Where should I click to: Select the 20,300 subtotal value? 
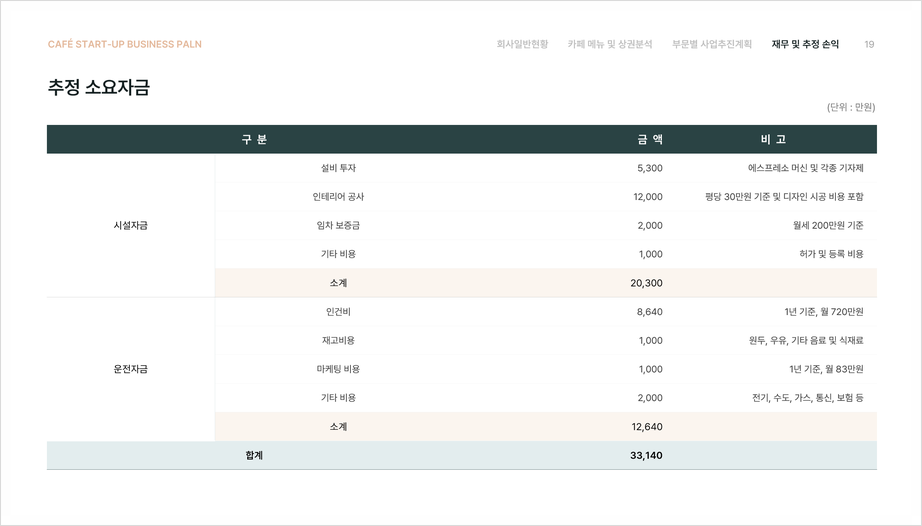point(646,283)
